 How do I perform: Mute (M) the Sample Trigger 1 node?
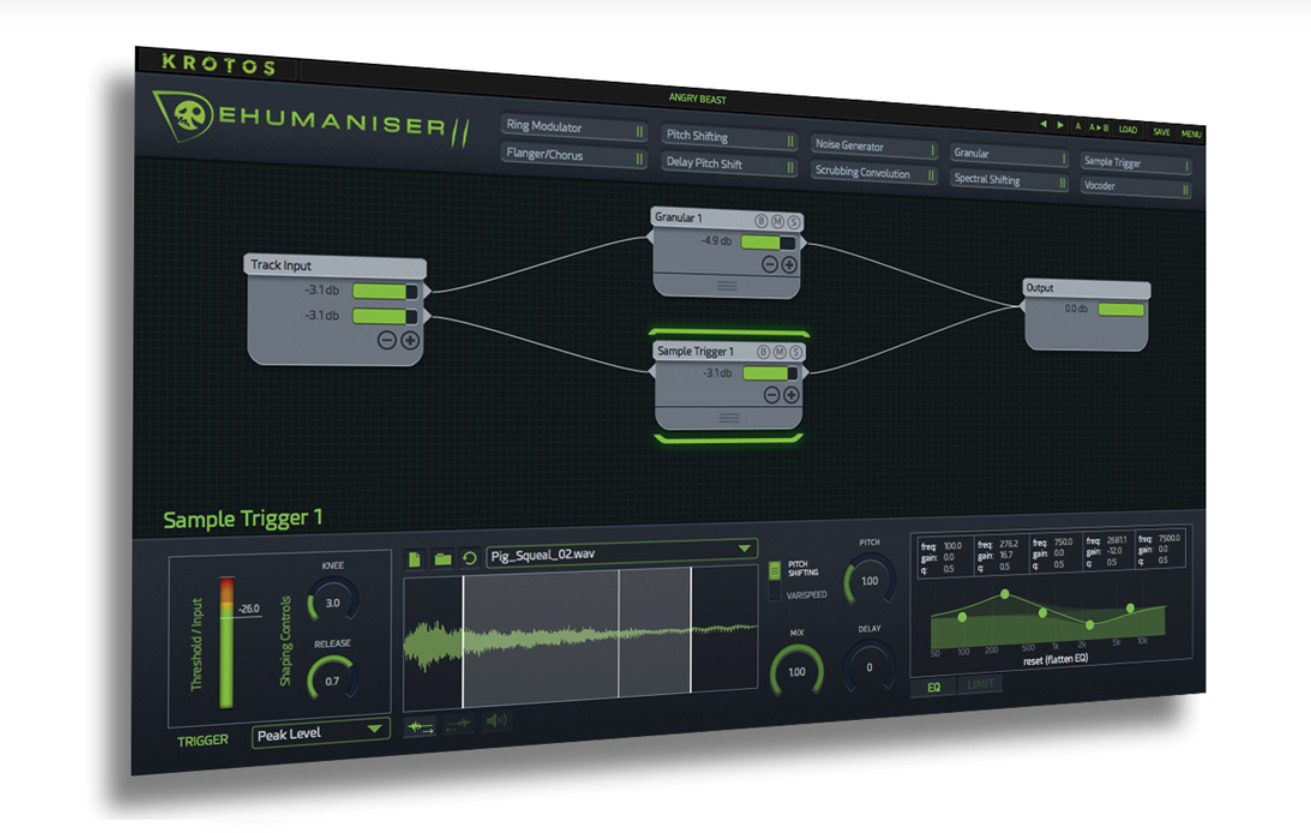tap(779, 352)
